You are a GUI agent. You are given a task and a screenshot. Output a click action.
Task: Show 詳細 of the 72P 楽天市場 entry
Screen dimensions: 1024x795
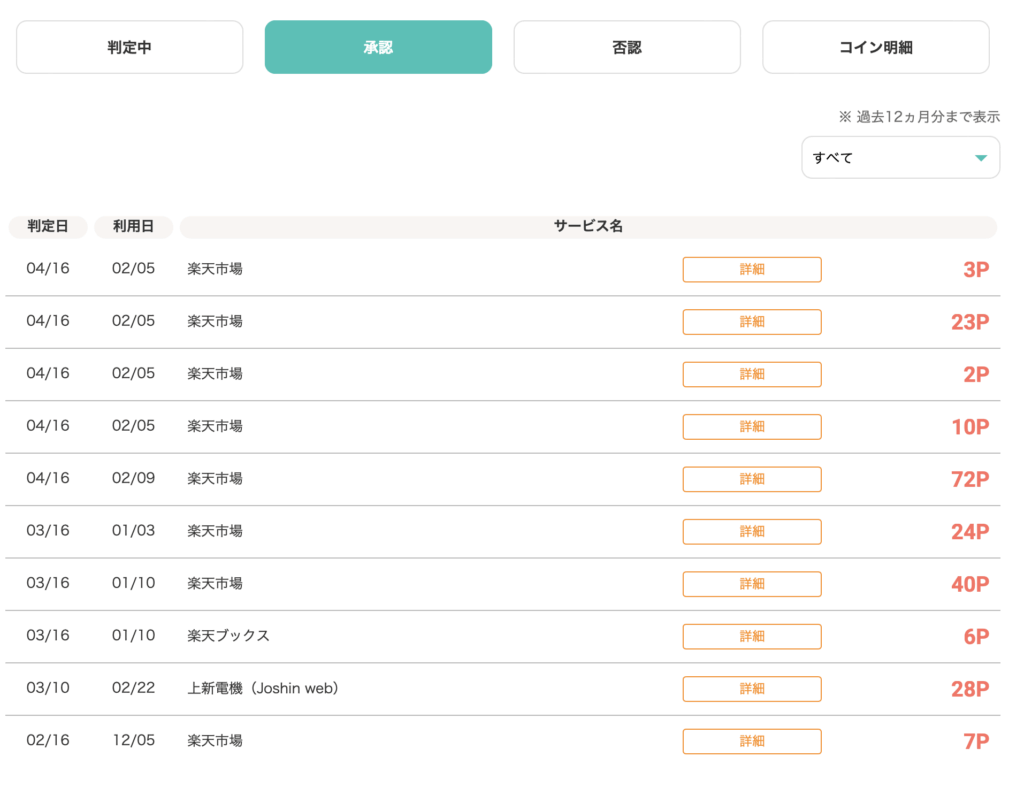(751, 479)
